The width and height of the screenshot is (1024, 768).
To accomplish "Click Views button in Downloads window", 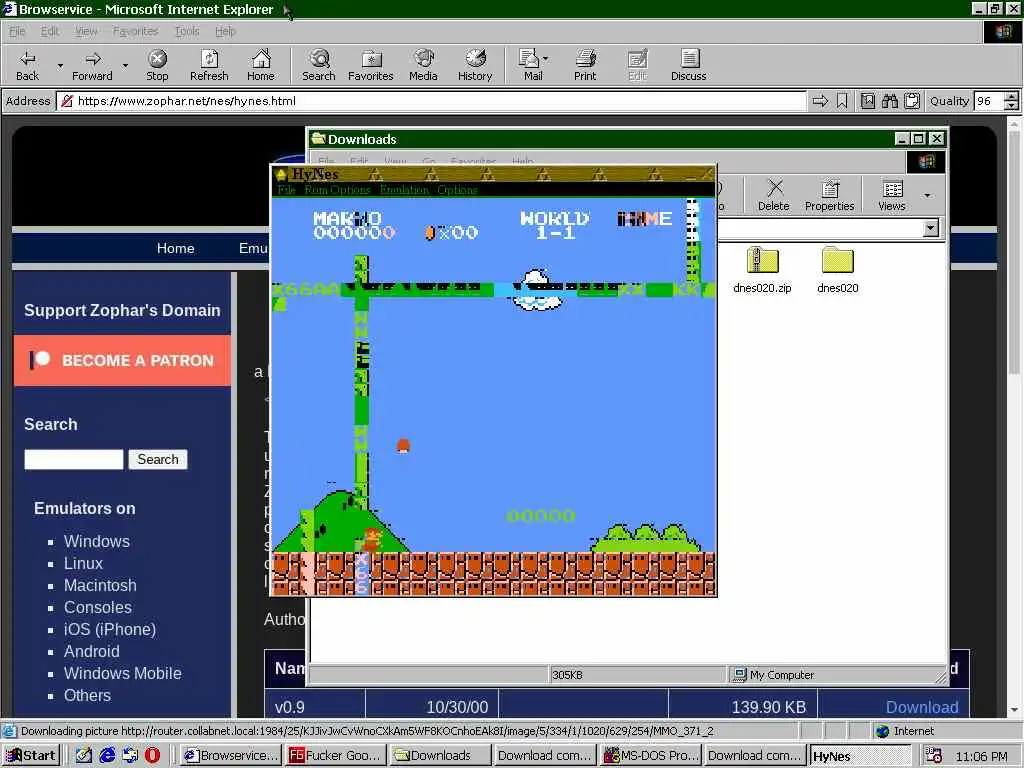I will [x=892, y=195].
